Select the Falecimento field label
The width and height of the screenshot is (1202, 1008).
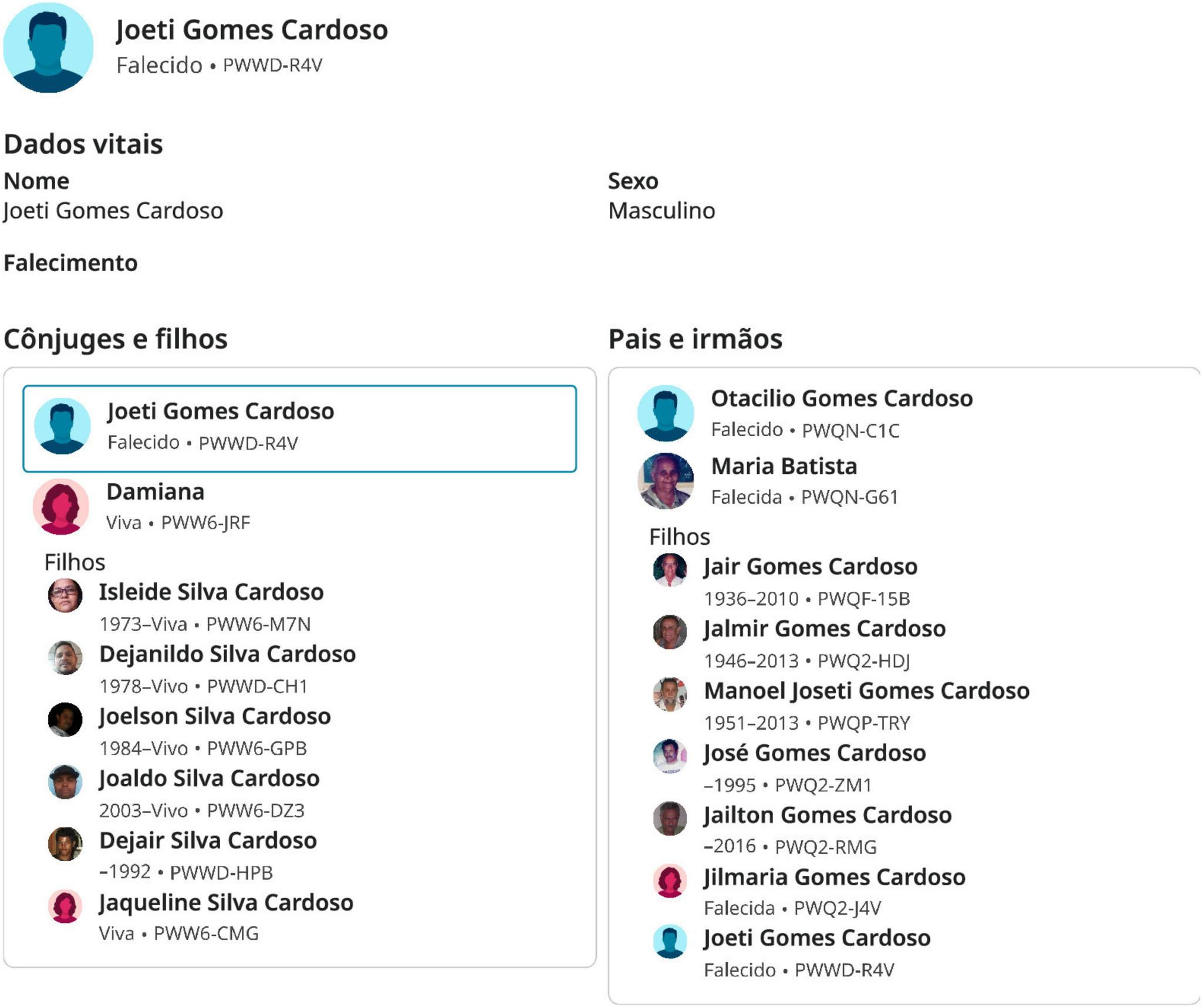[70, 263]
